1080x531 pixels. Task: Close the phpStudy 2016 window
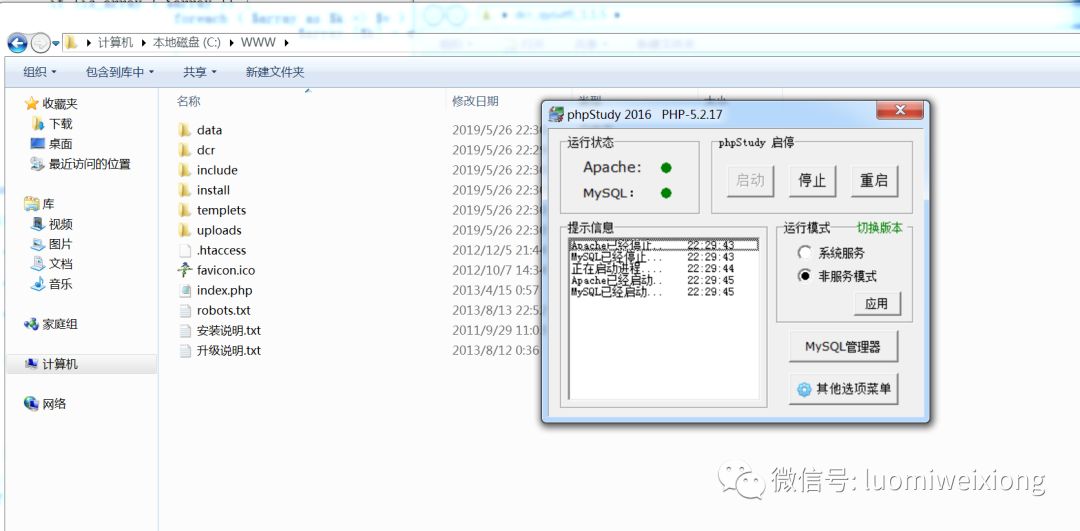(900, 110)
